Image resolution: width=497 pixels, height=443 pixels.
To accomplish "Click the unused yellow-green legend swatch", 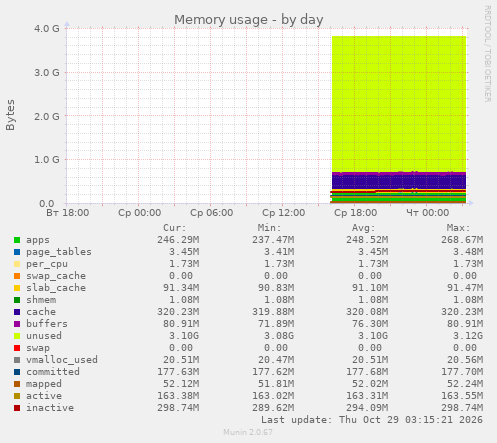I will 17,336.
